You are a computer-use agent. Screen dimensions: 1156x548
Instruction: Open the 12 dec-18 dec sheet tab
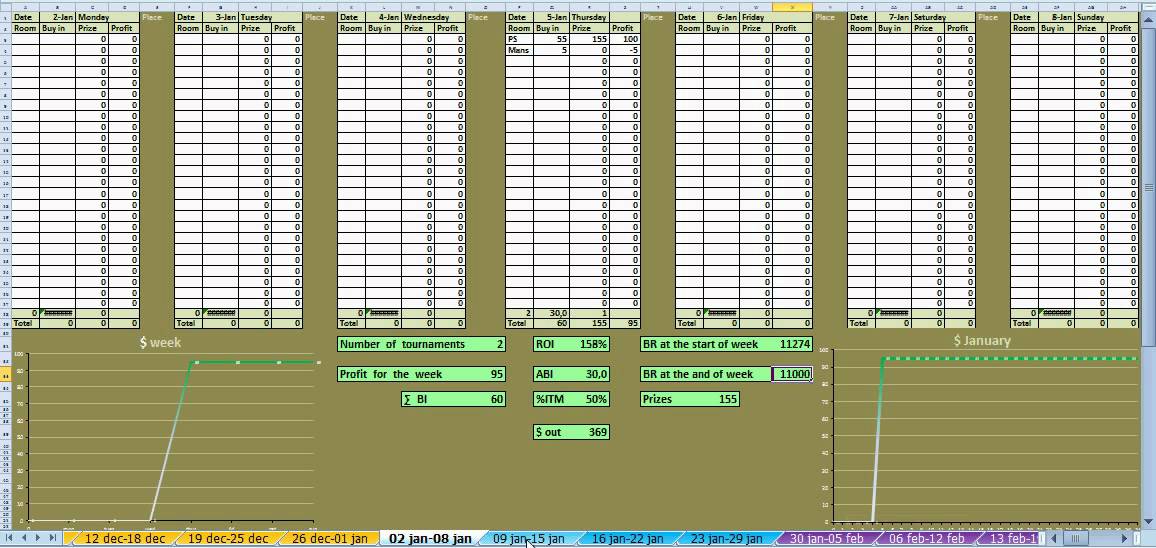click(125, 538)
